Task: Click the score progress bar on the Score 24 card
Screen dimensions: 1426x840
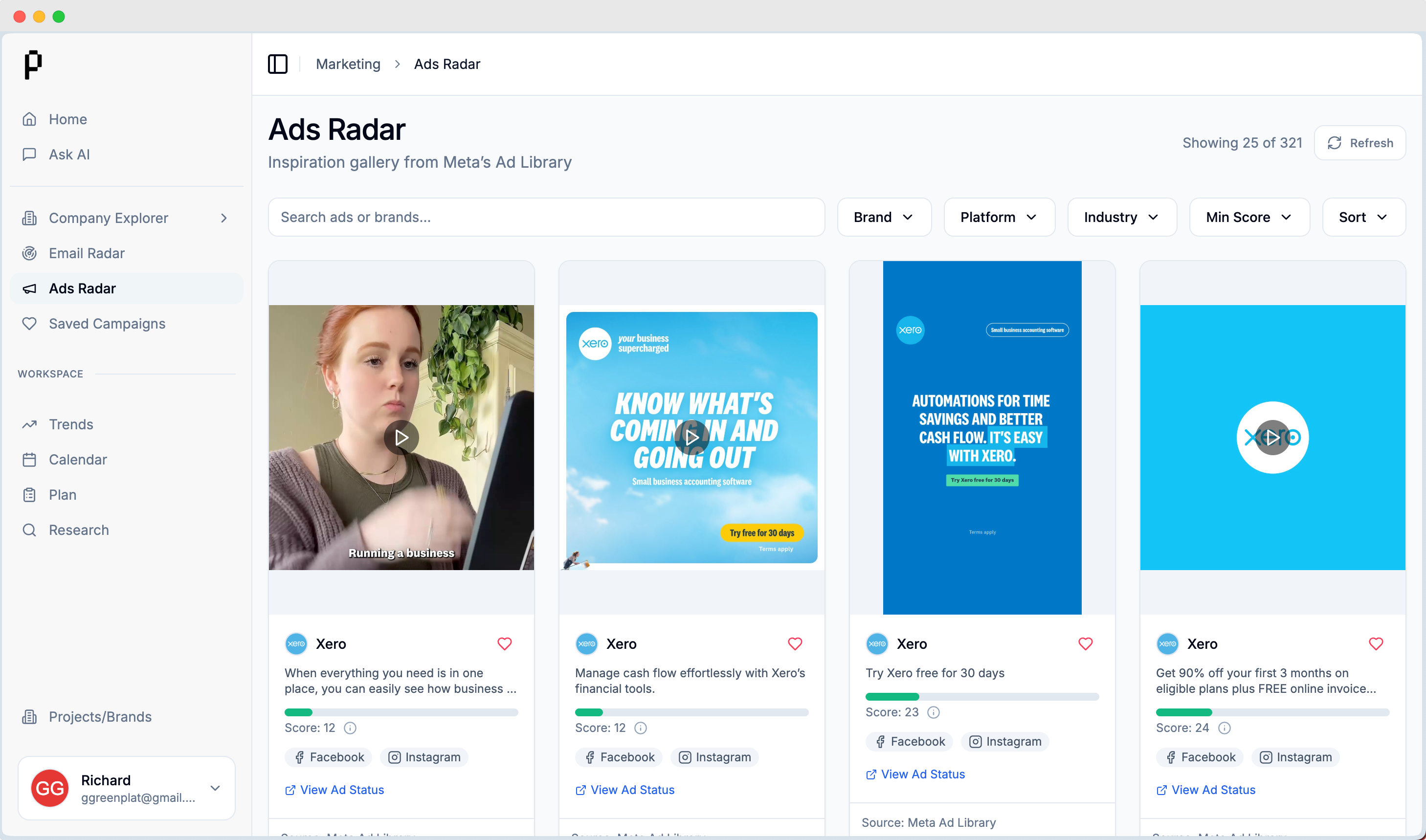Action: [x=1272, y=712]
